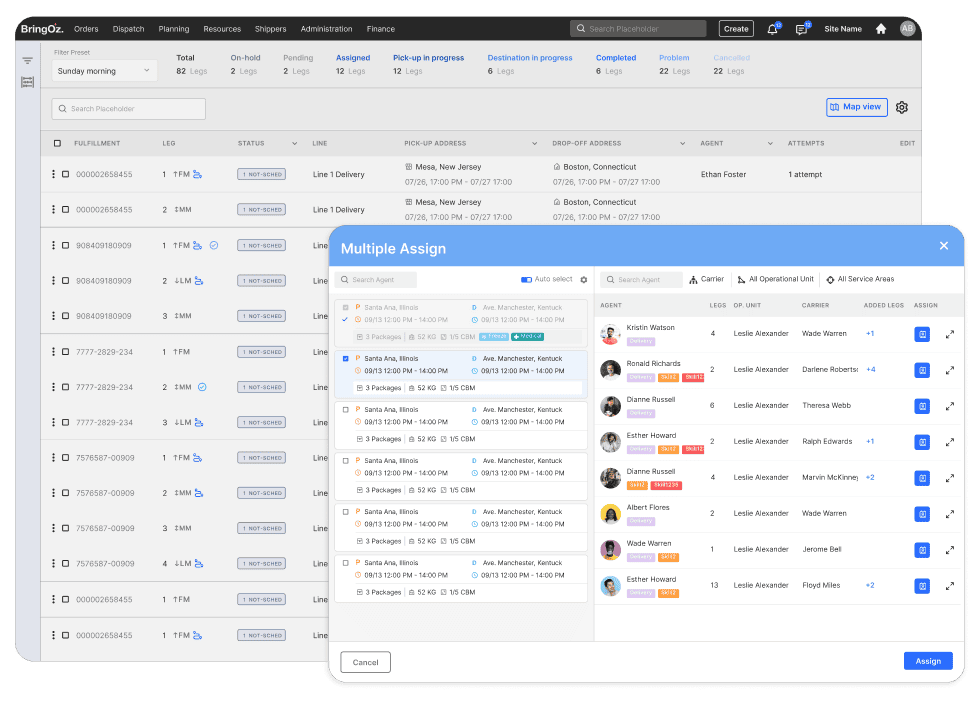The height and width of the screenshot is (701, 978).
Task: Open row menu dots for 908409180909 leg 1
Action: tap(53, 245)
